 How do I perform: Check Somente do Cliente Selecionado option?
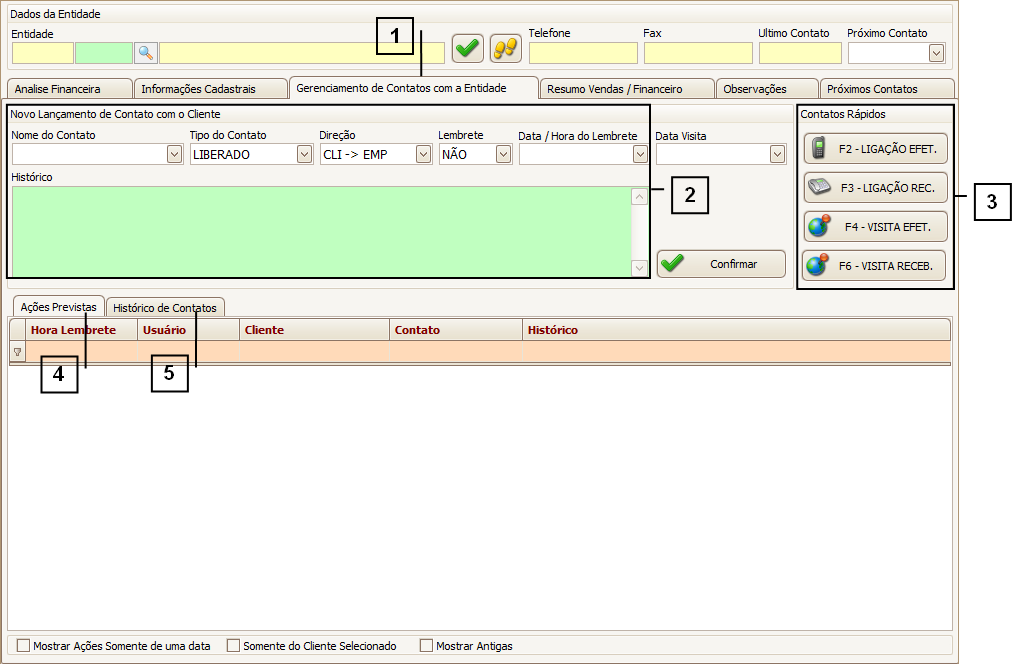[234, 646]
